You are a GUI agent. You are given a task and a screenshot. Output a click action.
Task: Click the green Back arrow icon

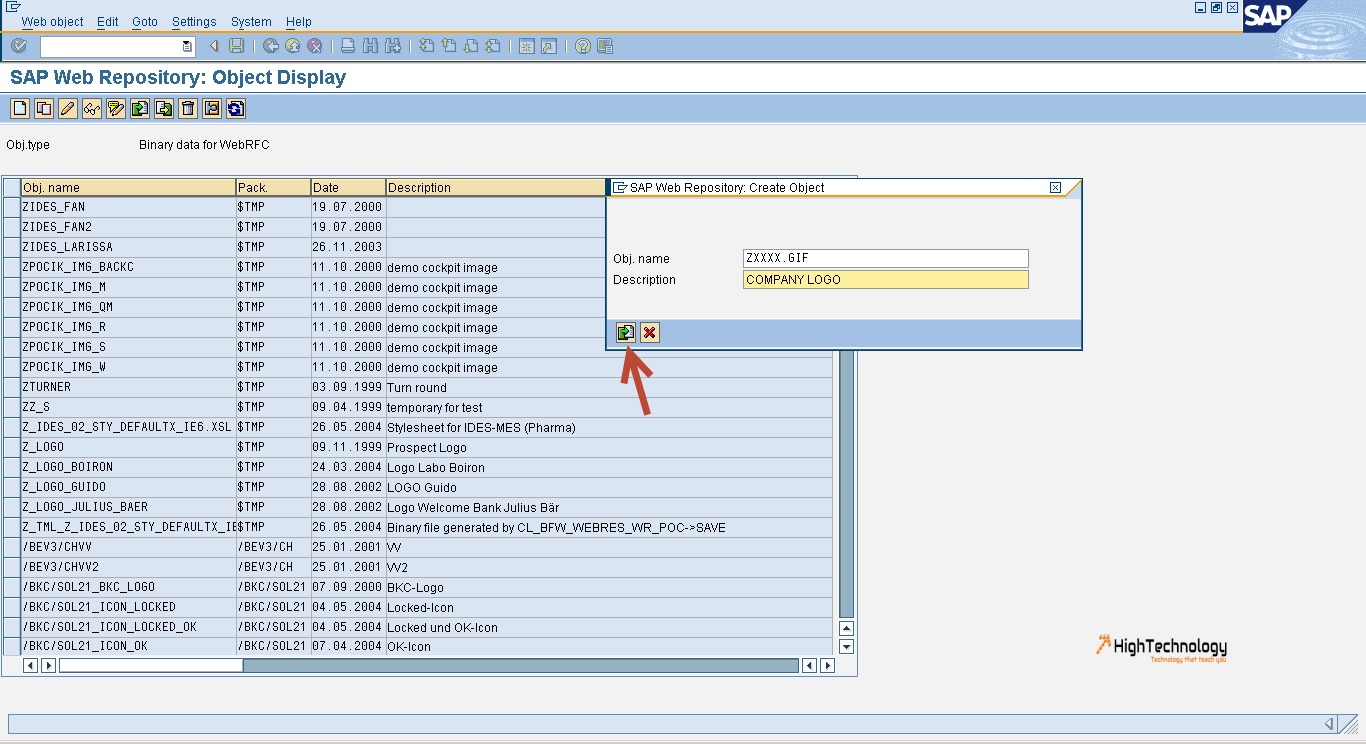271,46
